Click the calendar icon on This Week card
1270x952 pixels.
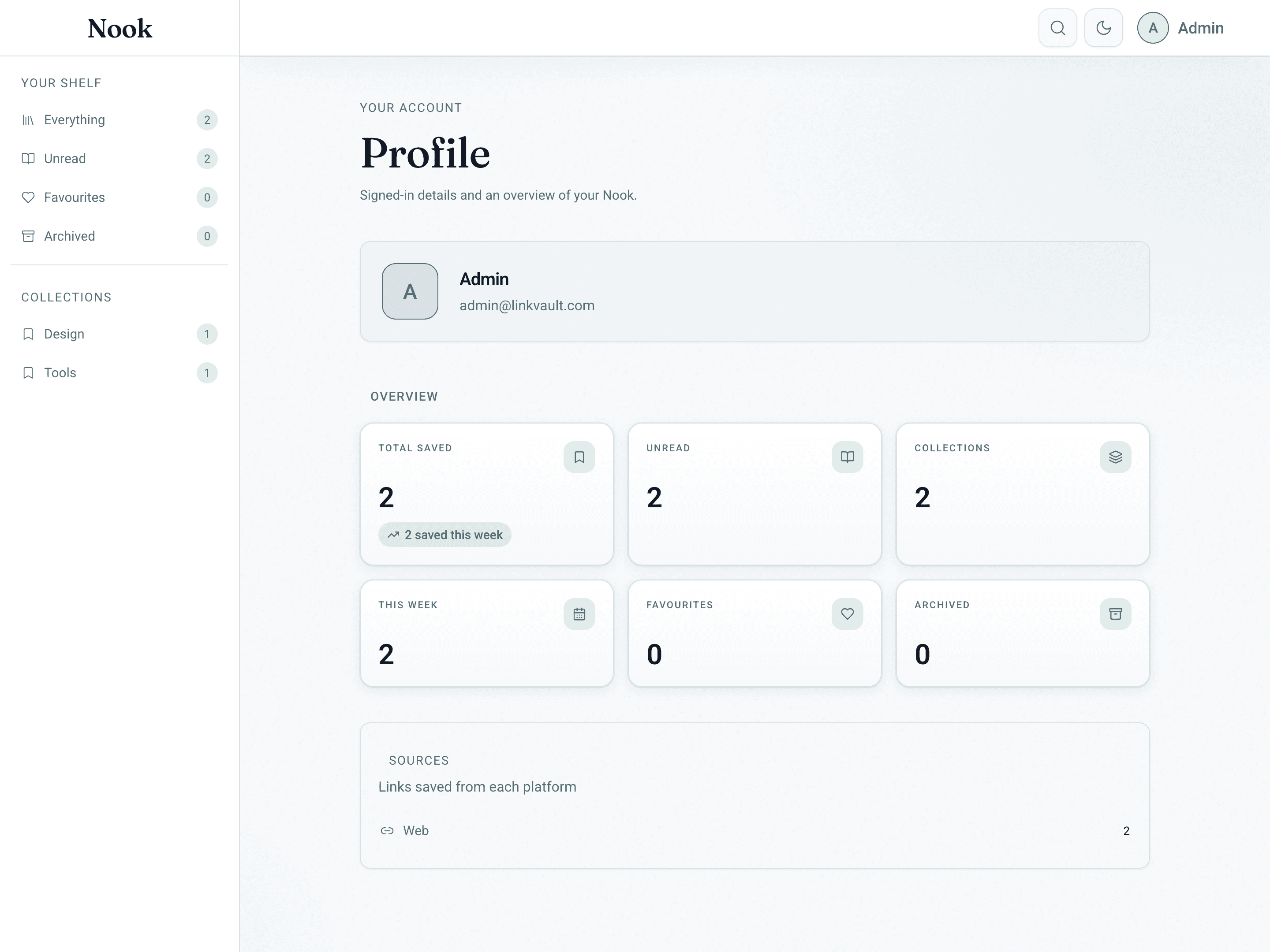pyautogui.click(x=579, y=614)
